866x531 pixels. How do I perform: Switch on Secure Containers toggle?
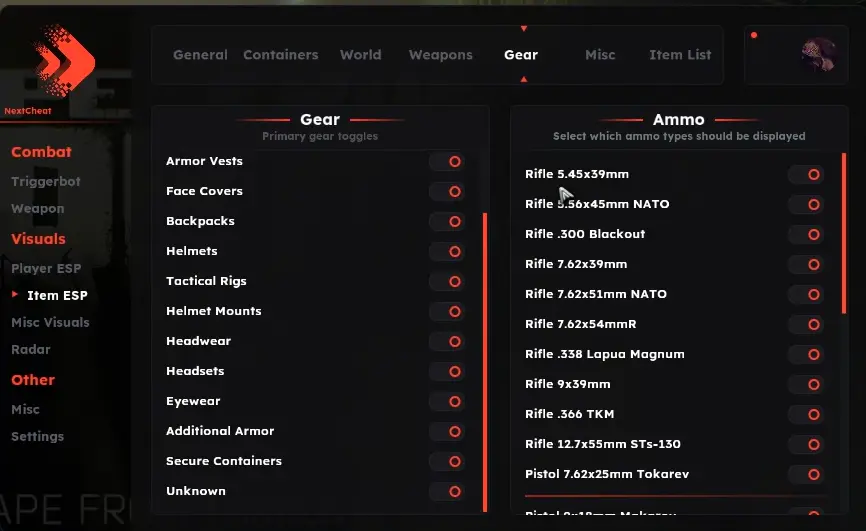(x=447, y=461)
